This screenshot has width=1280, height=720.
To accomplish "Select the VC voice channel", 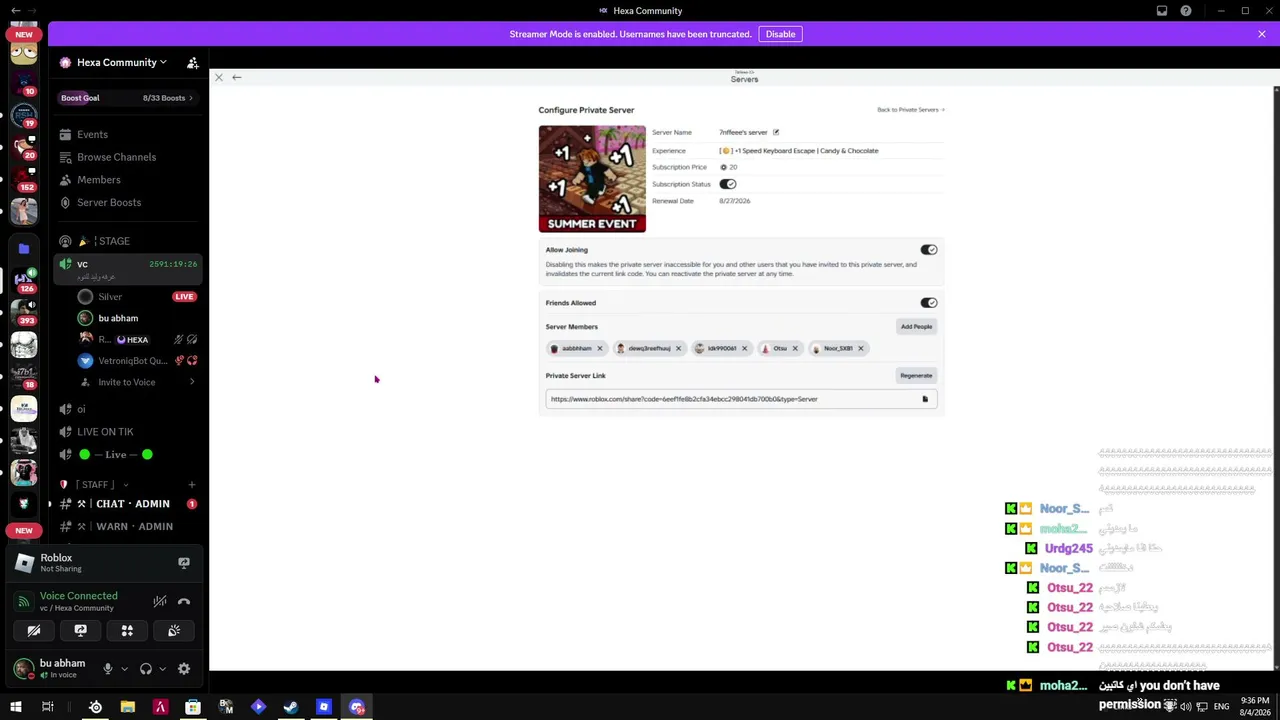I will pos(128,269).
